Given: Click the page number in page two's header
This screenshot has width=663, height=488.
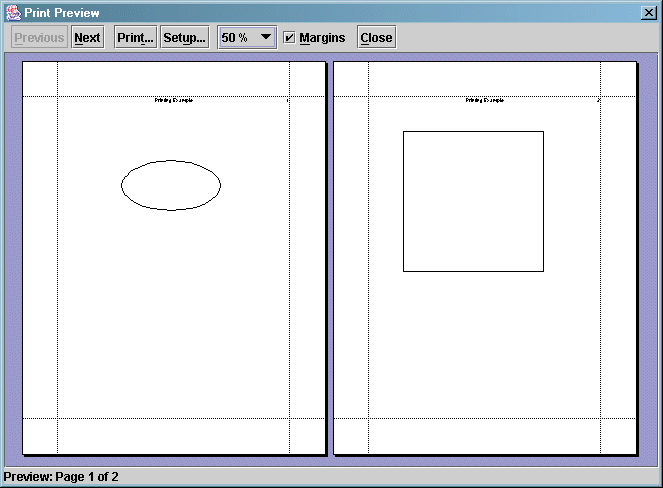Looking at the screenshot, I should (x=598, y=101).
